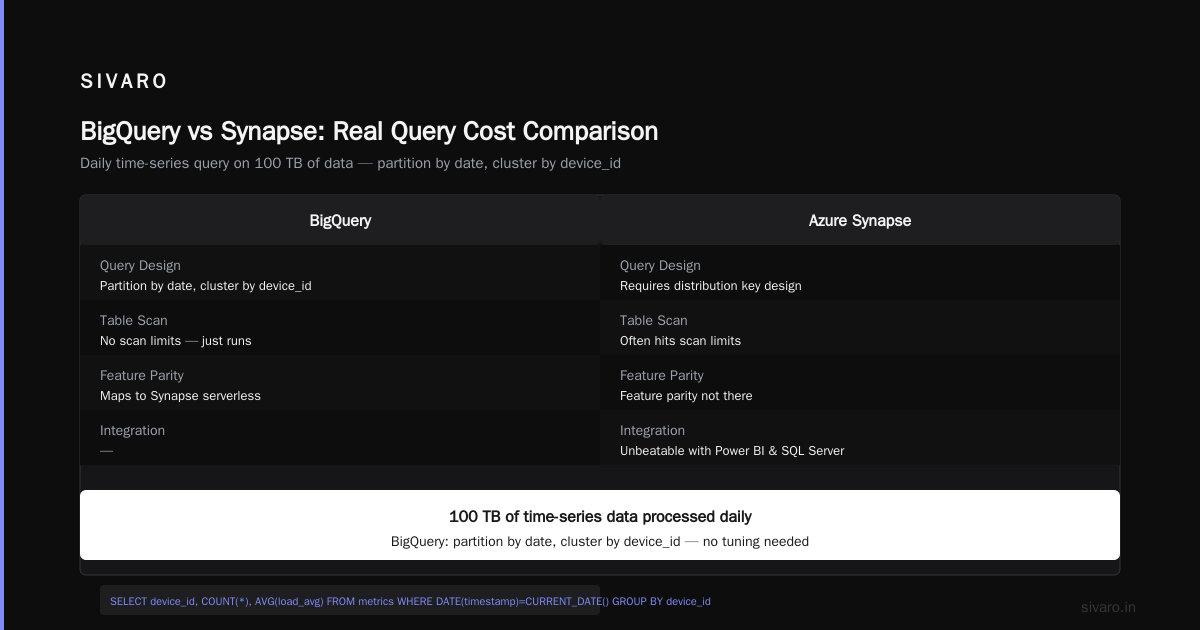Click the SIVARO logo text
Viewport: 1200px width, 630px height.
[124, 82]
